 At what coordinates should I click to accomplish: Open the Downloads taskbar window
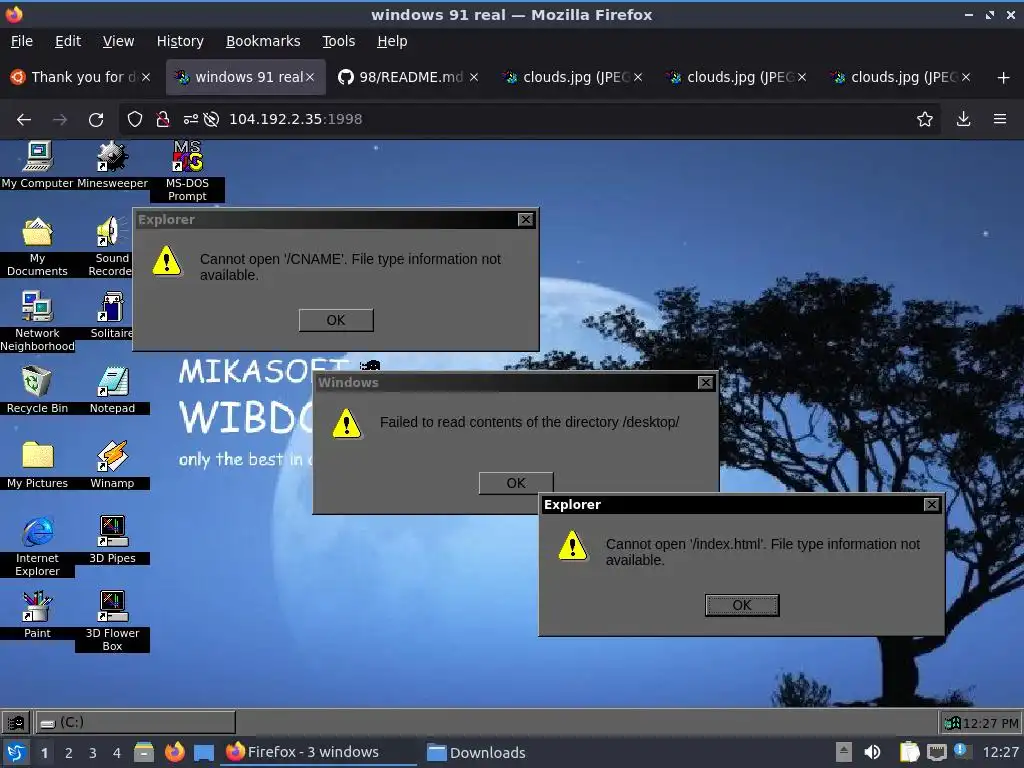[477, 752]
